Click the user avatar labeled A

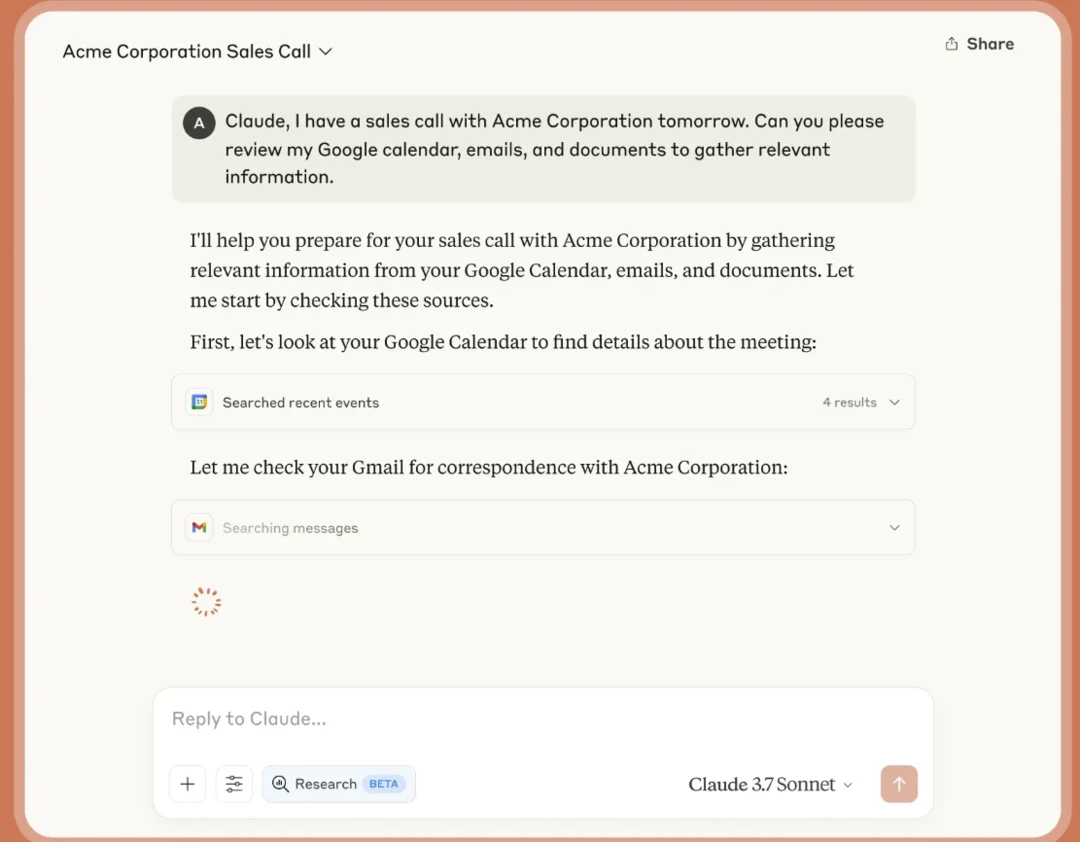tap(199, 123)
